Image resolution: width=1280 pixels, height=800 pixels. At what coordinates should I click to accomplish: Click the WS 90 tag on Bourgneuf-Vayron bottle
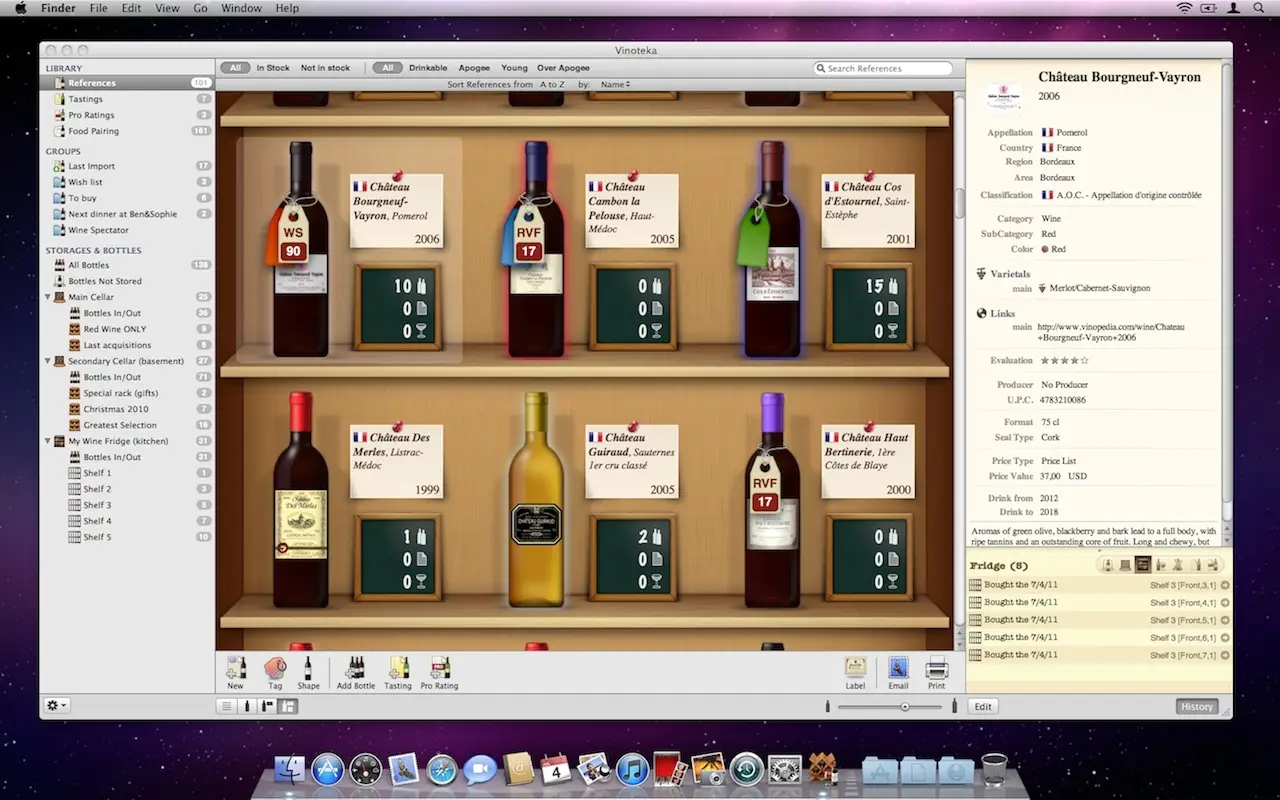(x=292, y=235)
